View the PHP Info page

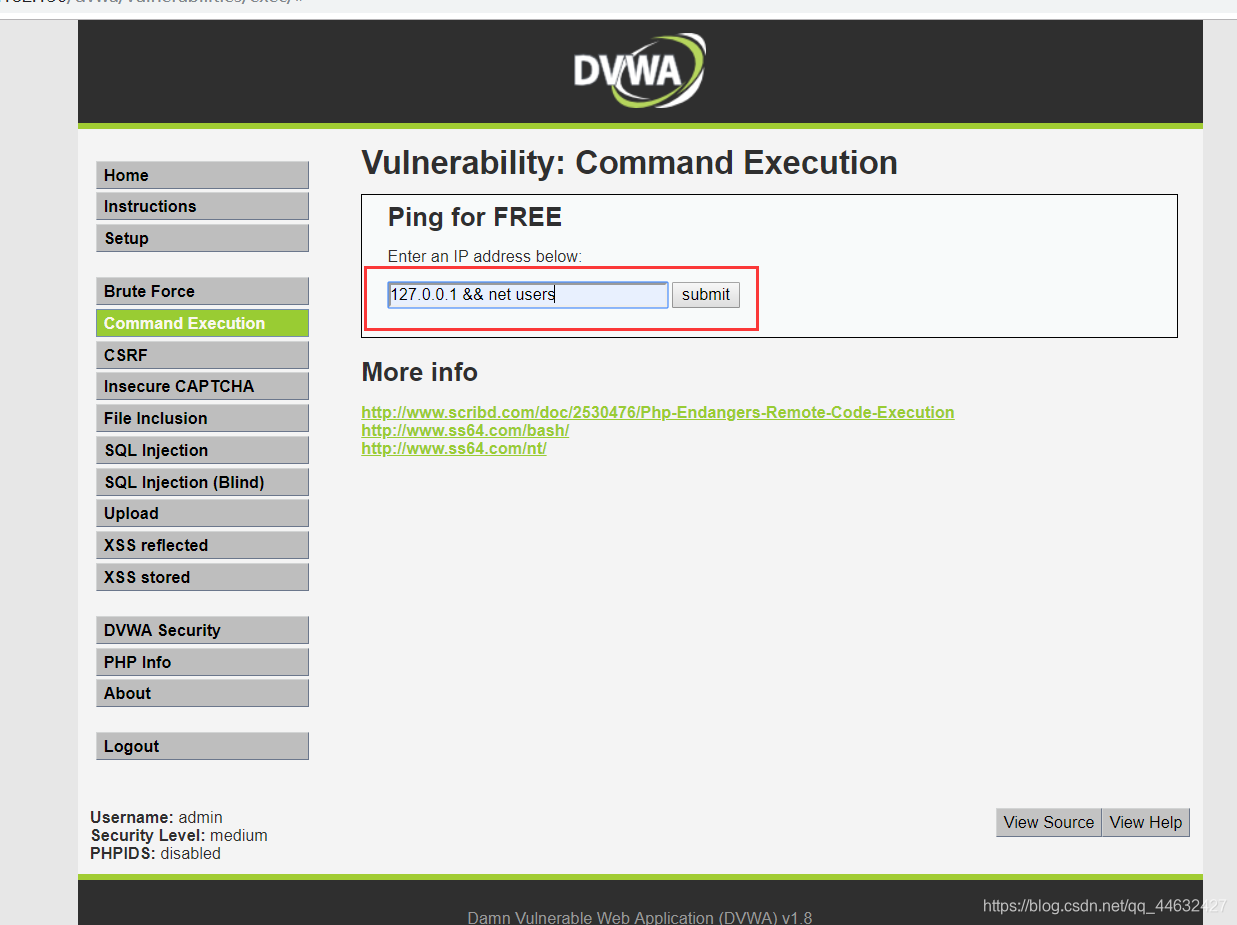pyautogui.click(x=202, y=662)
